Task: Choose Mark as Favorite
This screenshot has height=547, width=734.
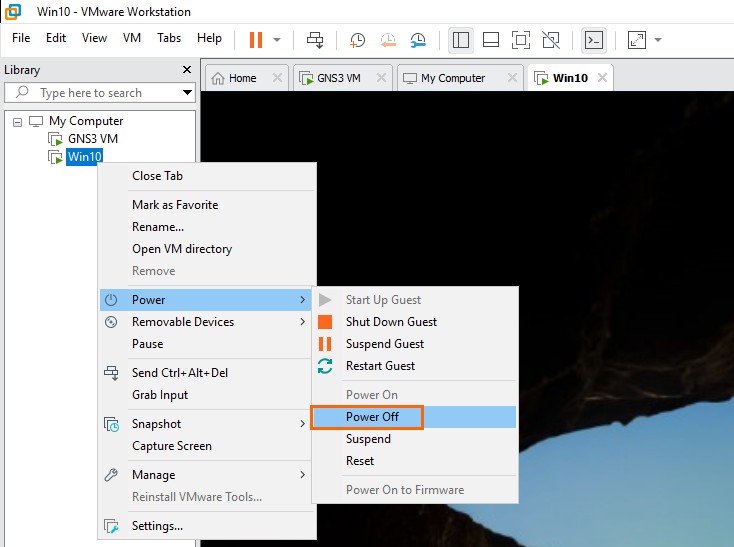Action: [x=207, y=205]
